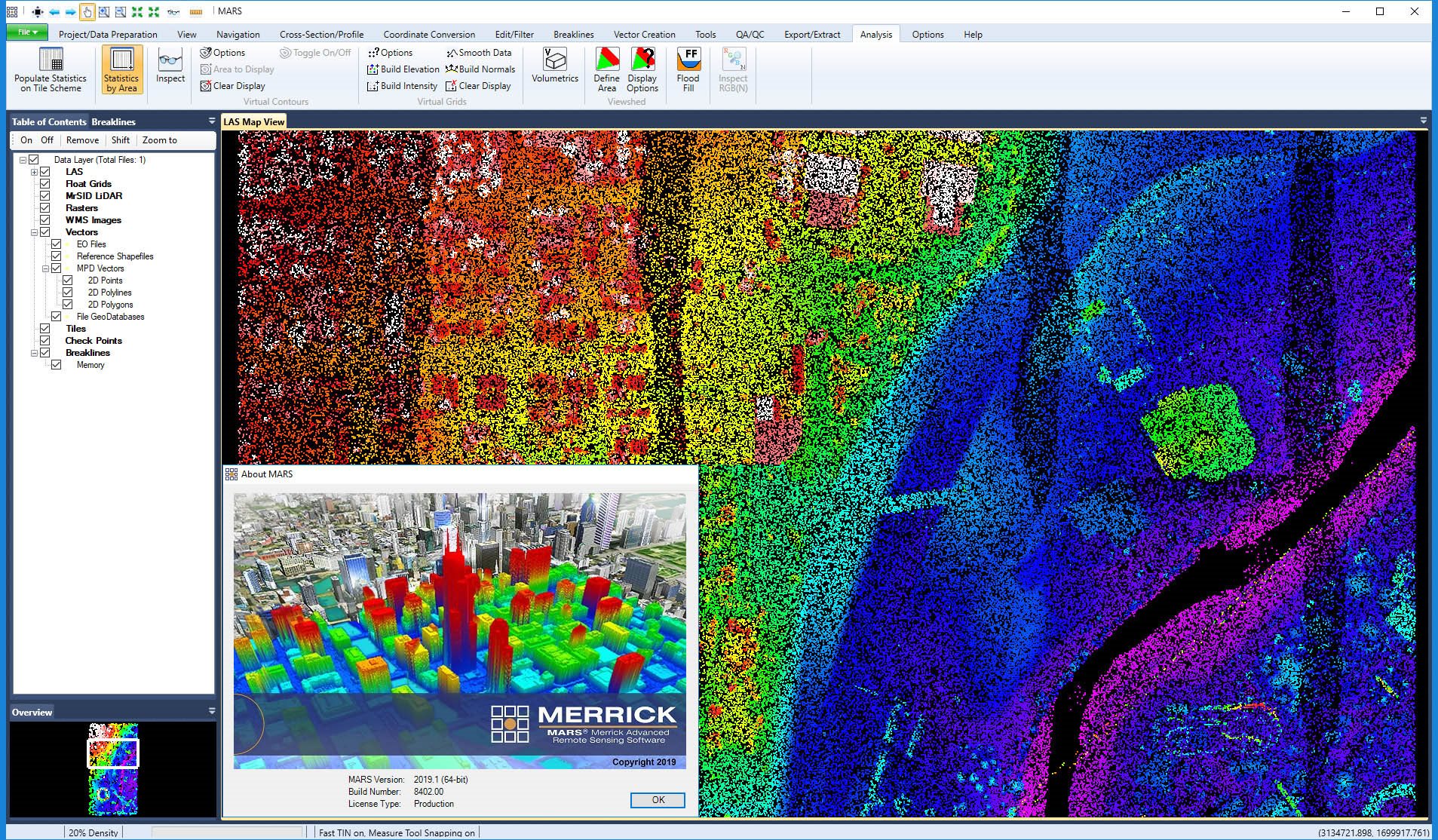Switch to the QA/QC ribbon tab
1438x840 pixels.
(750, 35)
